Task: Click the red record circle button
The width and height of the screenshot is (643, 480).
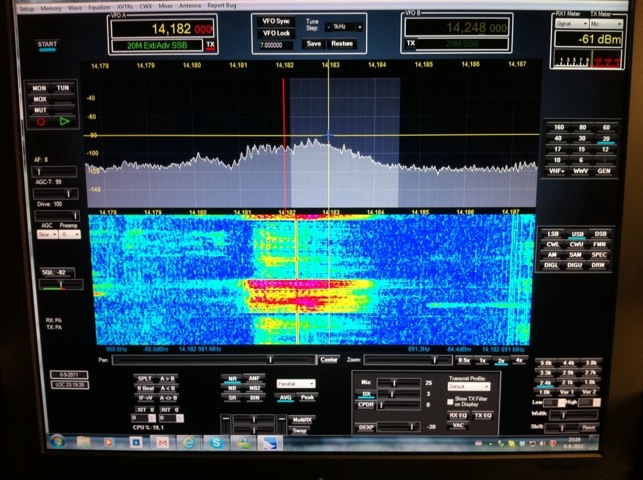Action: pyautogui.click(x=42, y=122)
